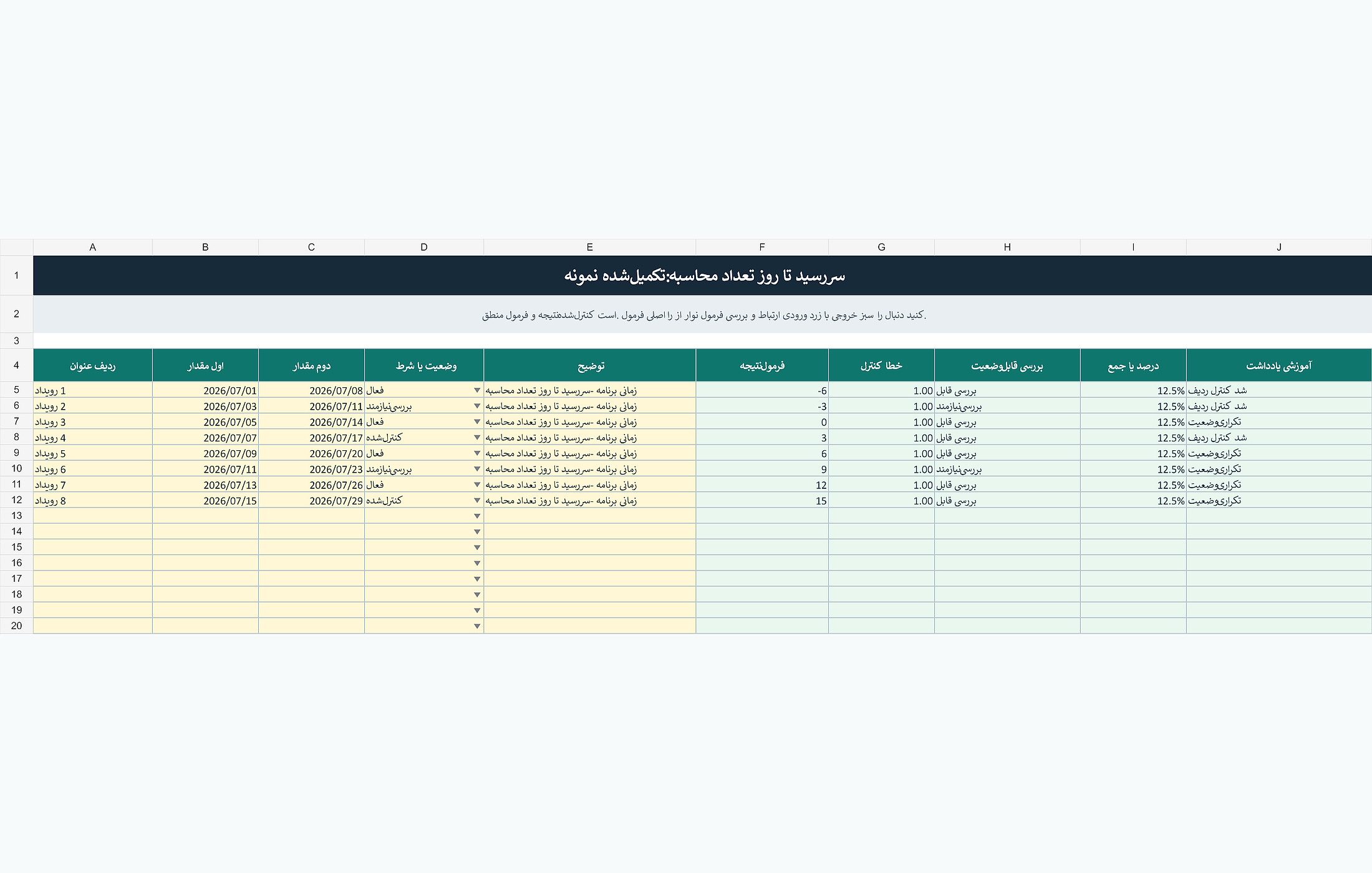The image size is (1372, 873).
Task: Expand dropdown arrow in empty row 13
Action: 477,516
